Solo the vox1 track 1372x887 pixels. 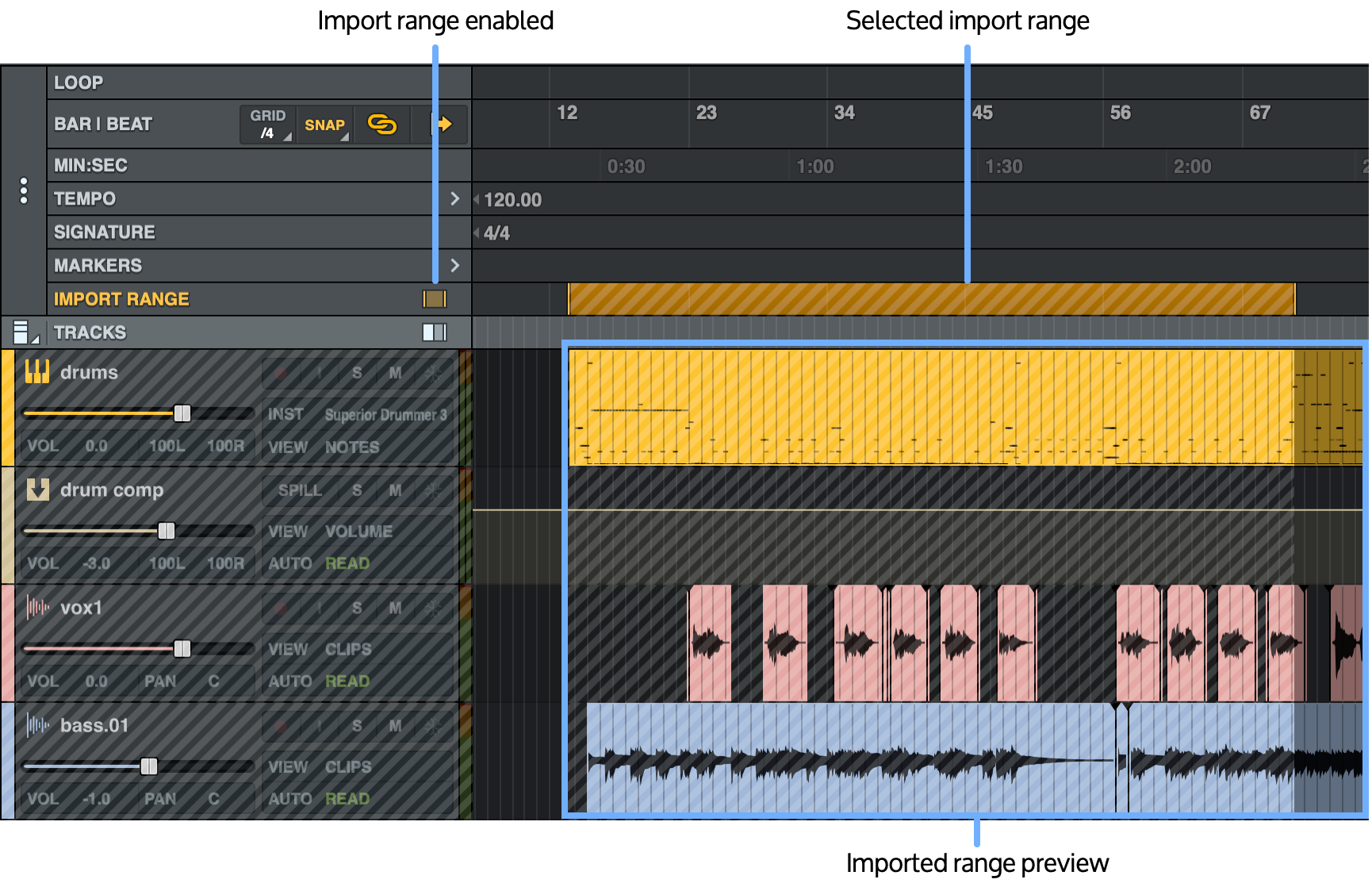357,609
